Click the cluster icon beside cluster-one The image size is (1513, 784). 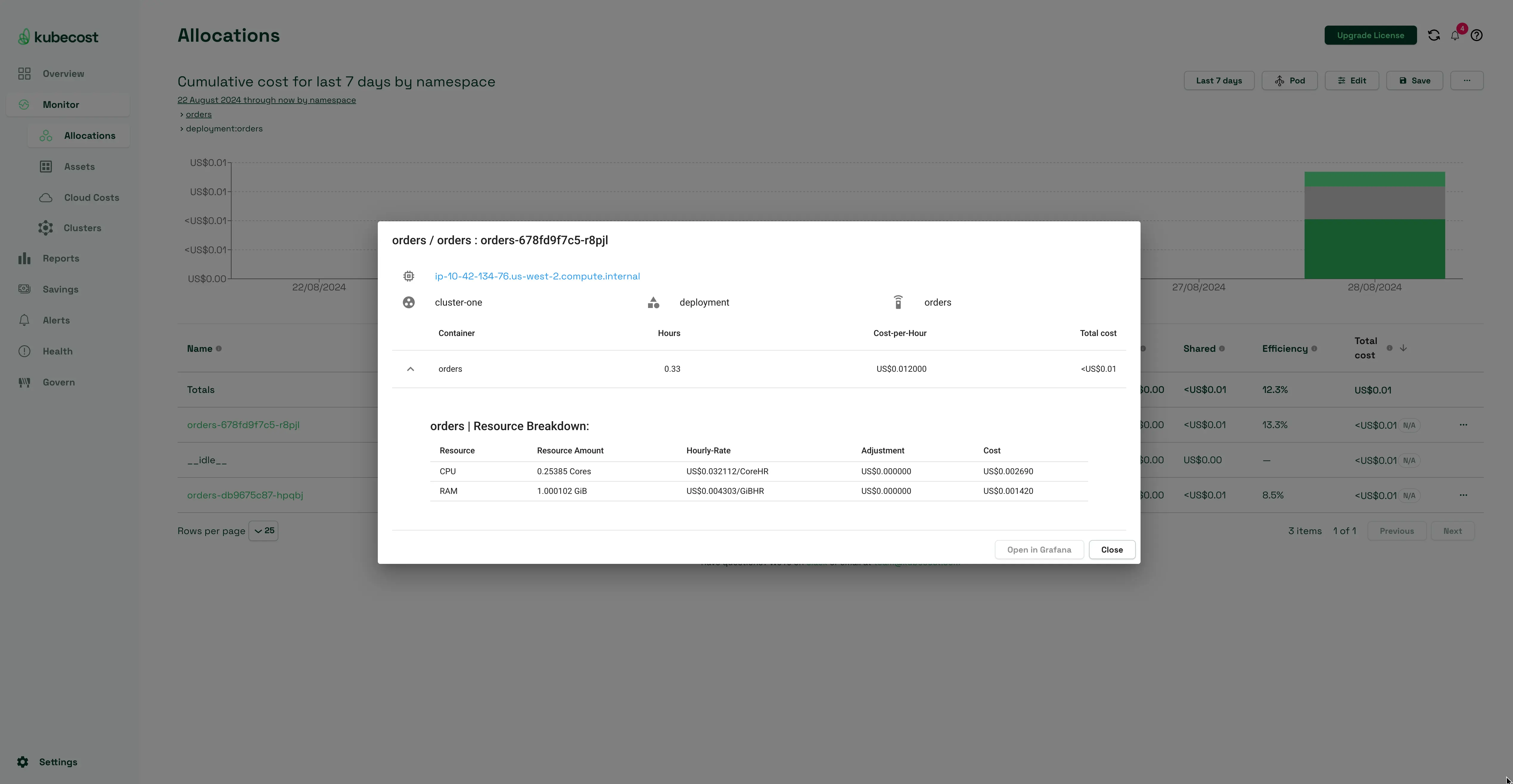coord(409,302)
